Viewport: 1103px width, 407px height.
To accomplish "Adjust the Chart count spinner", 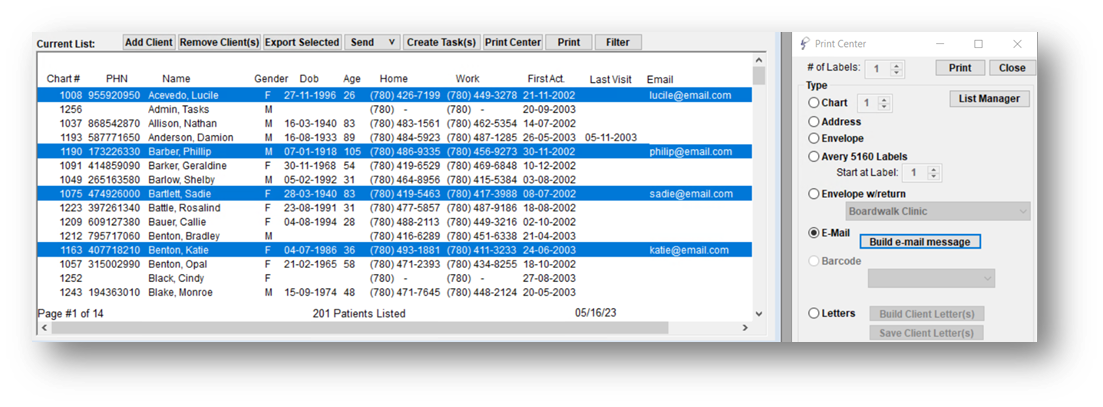I will pos(885,103).
